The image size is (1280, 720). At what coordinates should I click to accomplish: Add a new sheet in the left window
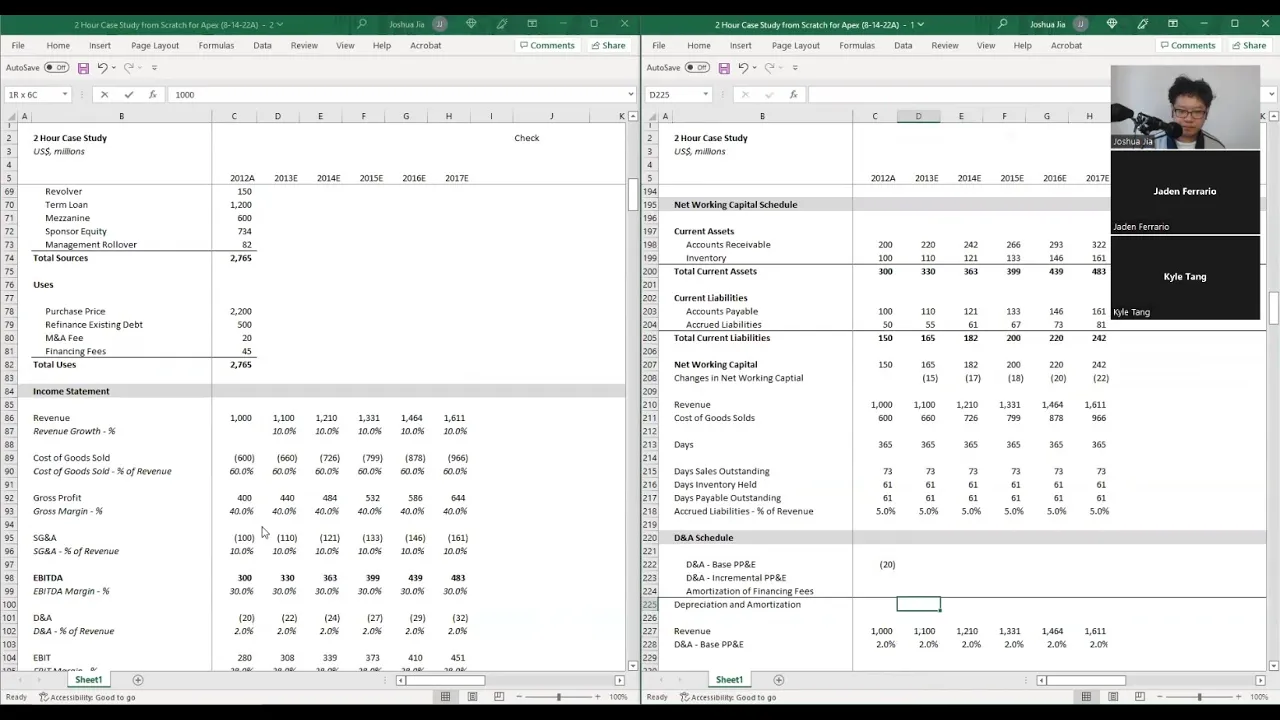click(138, 680)
